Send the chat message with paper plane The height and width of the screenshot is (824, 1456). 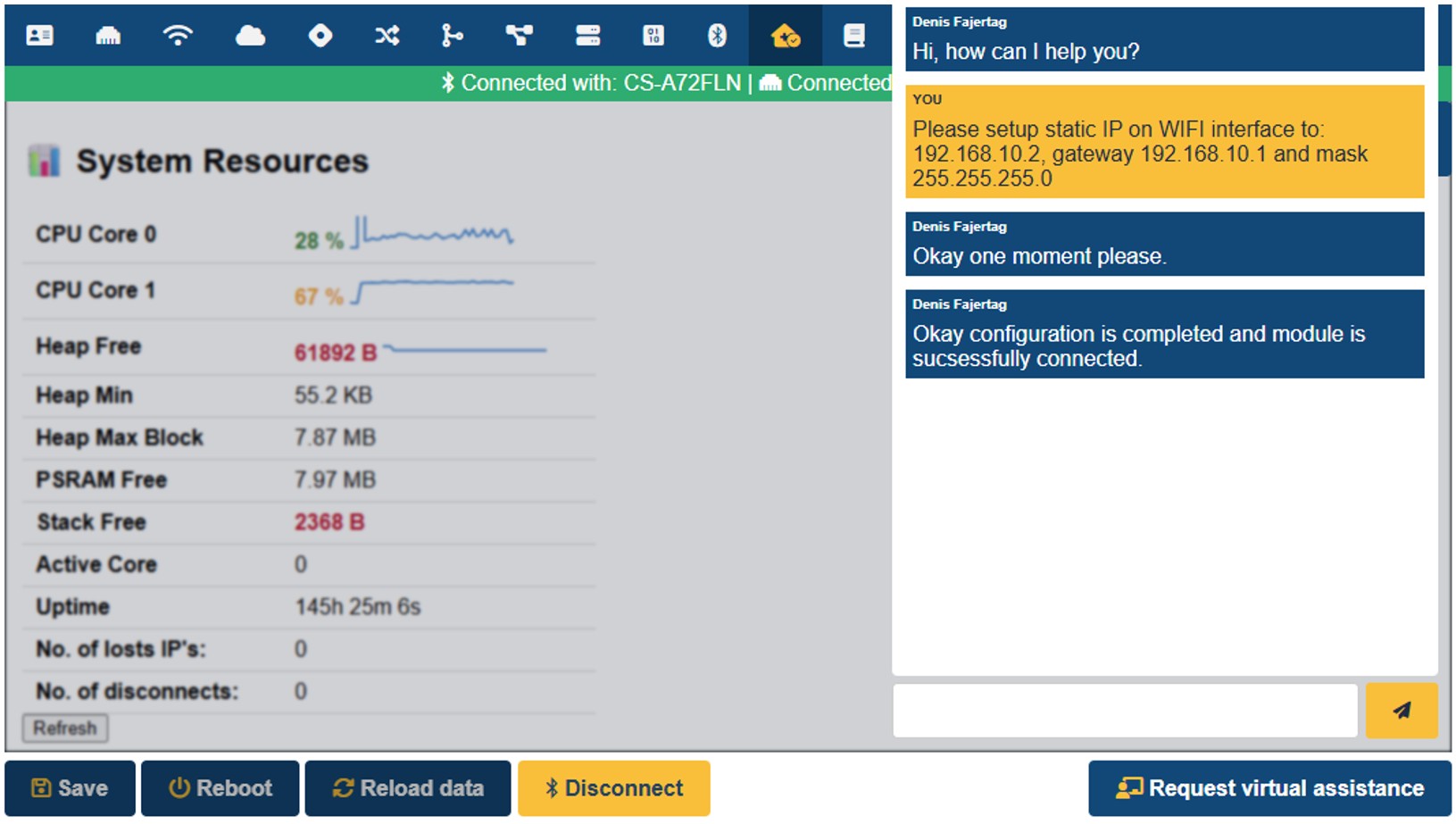click(1402, 711)
